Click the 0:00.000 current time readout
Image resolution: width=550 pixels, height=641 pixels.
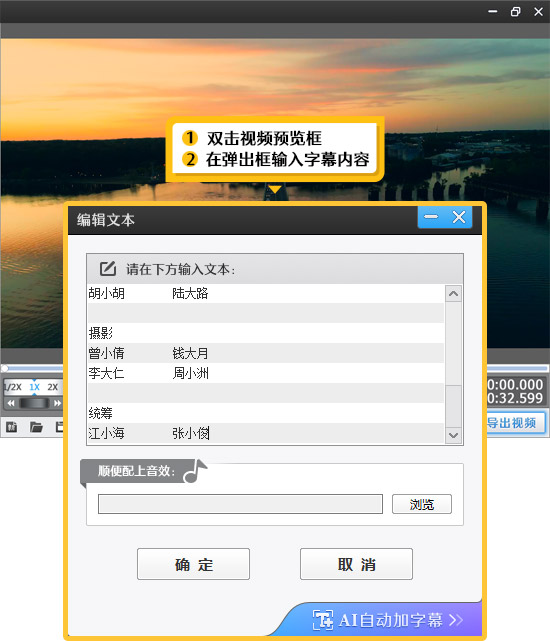[515, 384]
